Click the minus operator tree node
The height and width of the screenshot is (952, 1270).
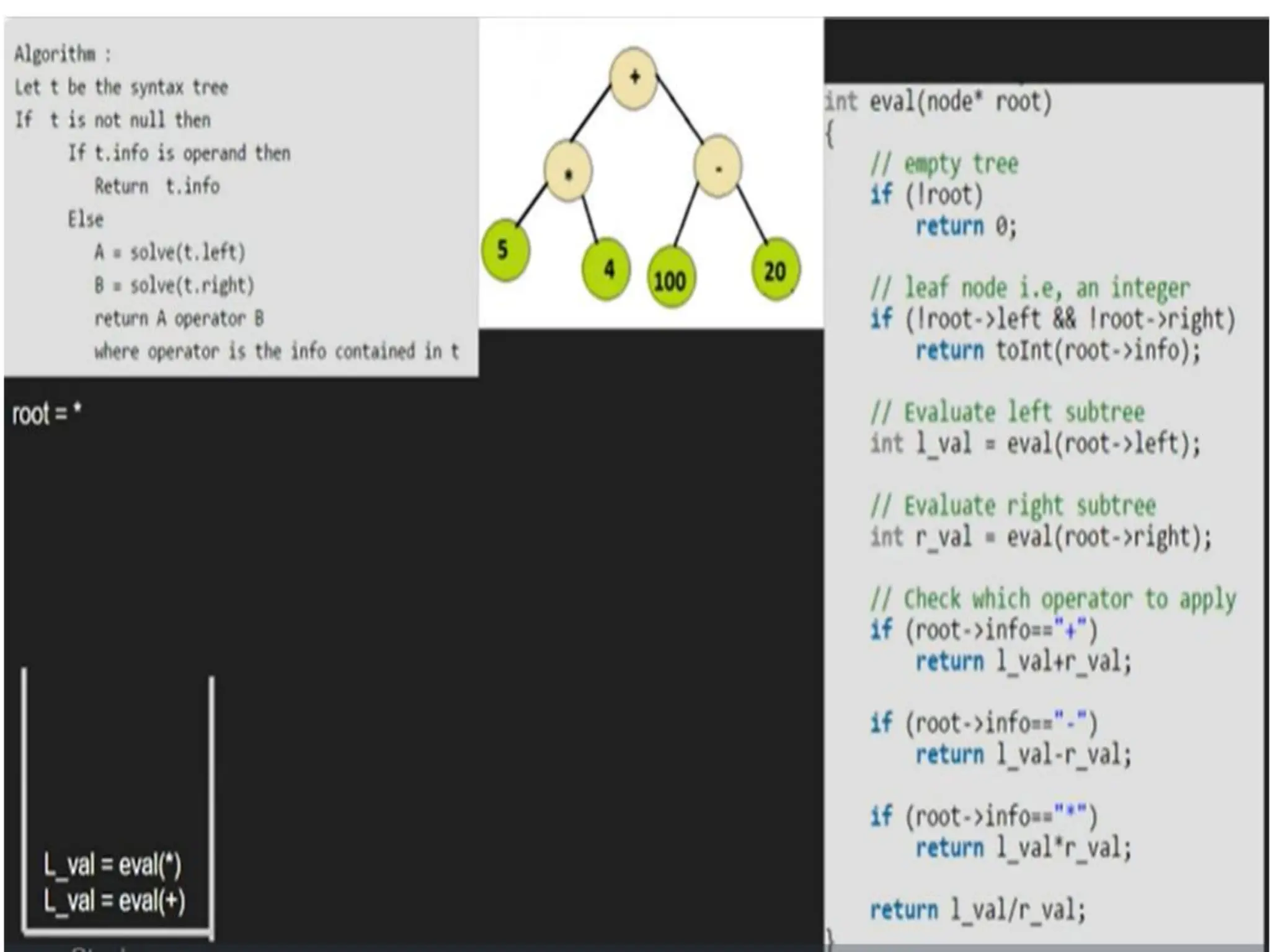pos(717,167)
